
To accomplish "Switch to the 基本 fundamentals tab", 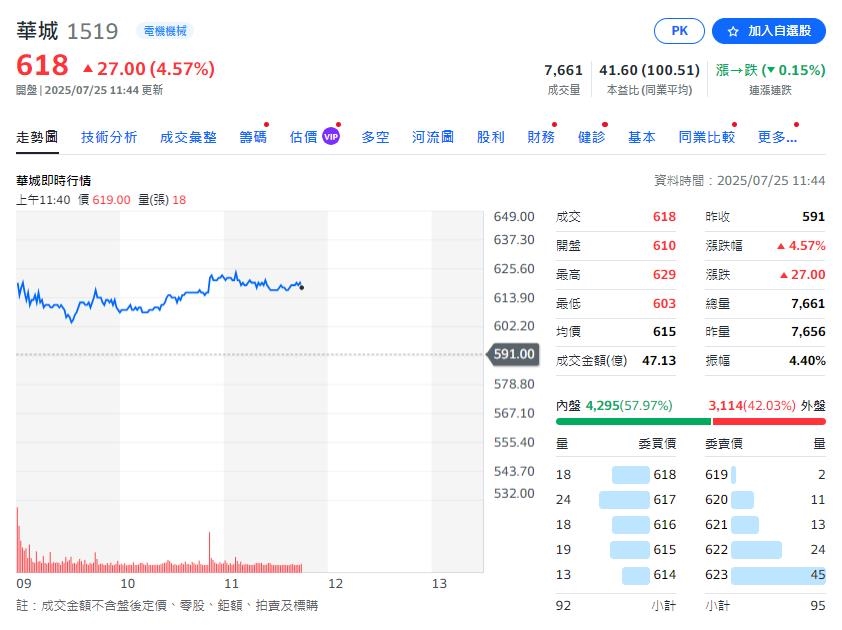I will 642,136.
